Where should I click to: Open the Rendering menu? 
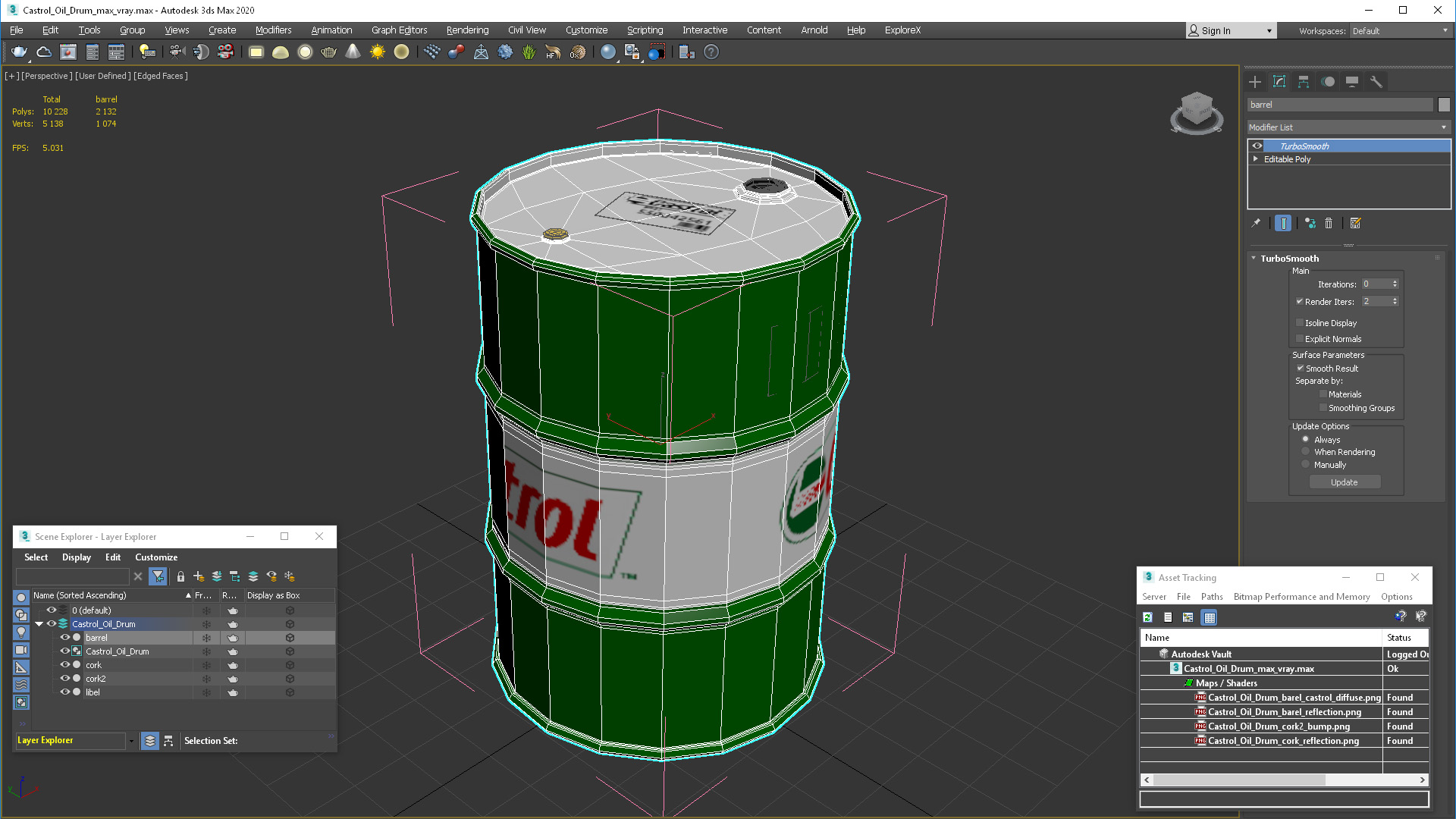(x=467, y=30)
